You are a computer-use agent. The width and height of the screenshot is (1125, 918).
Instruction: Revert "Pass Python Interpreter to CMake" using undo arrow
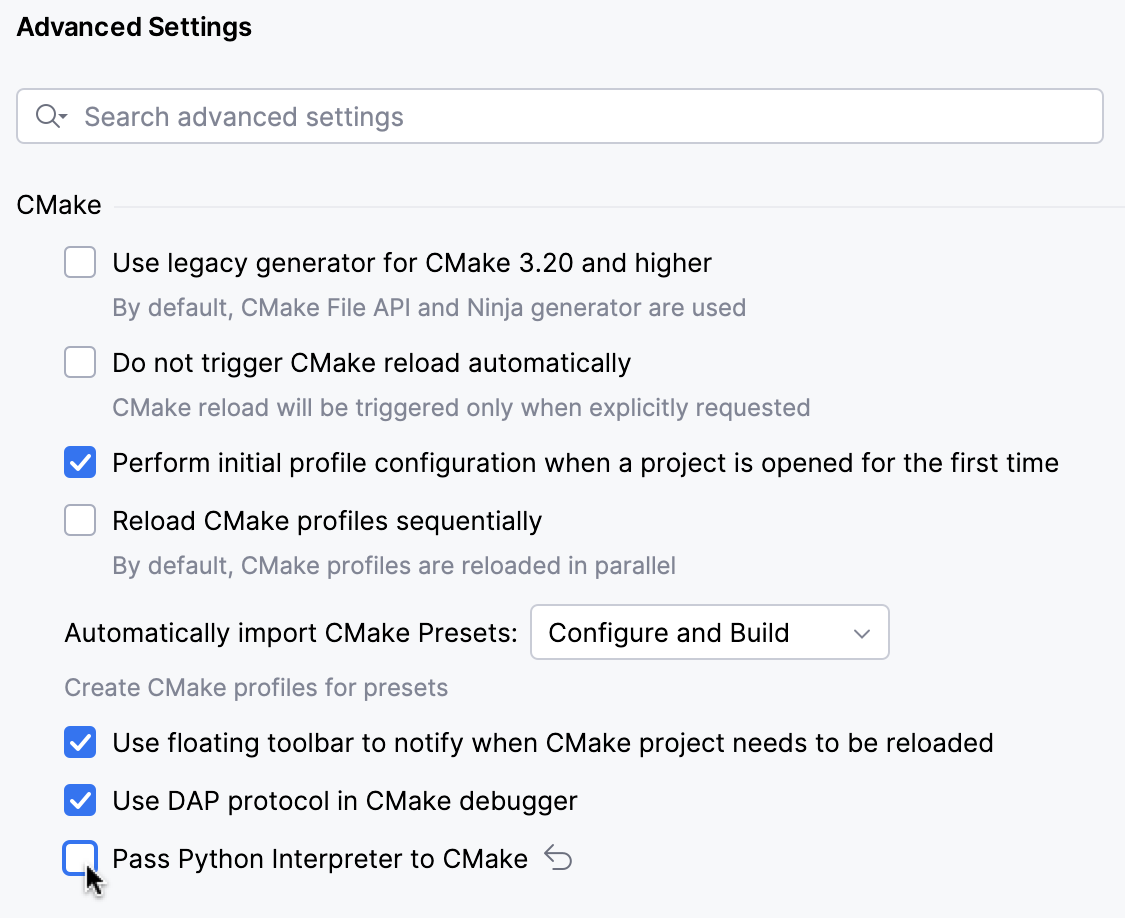pyautogui.click(x=560, y=858)
